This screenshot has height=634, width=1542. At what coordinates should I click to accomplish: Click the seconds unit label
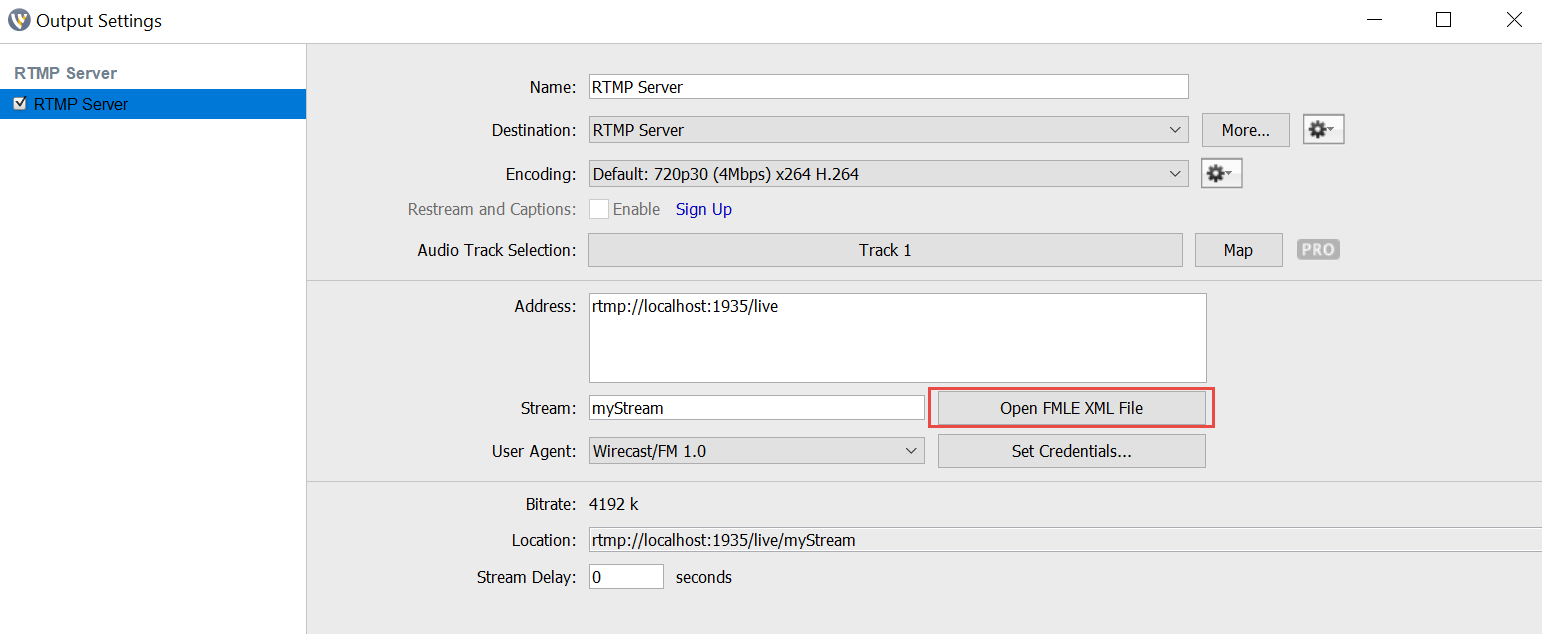click(704, 577)
